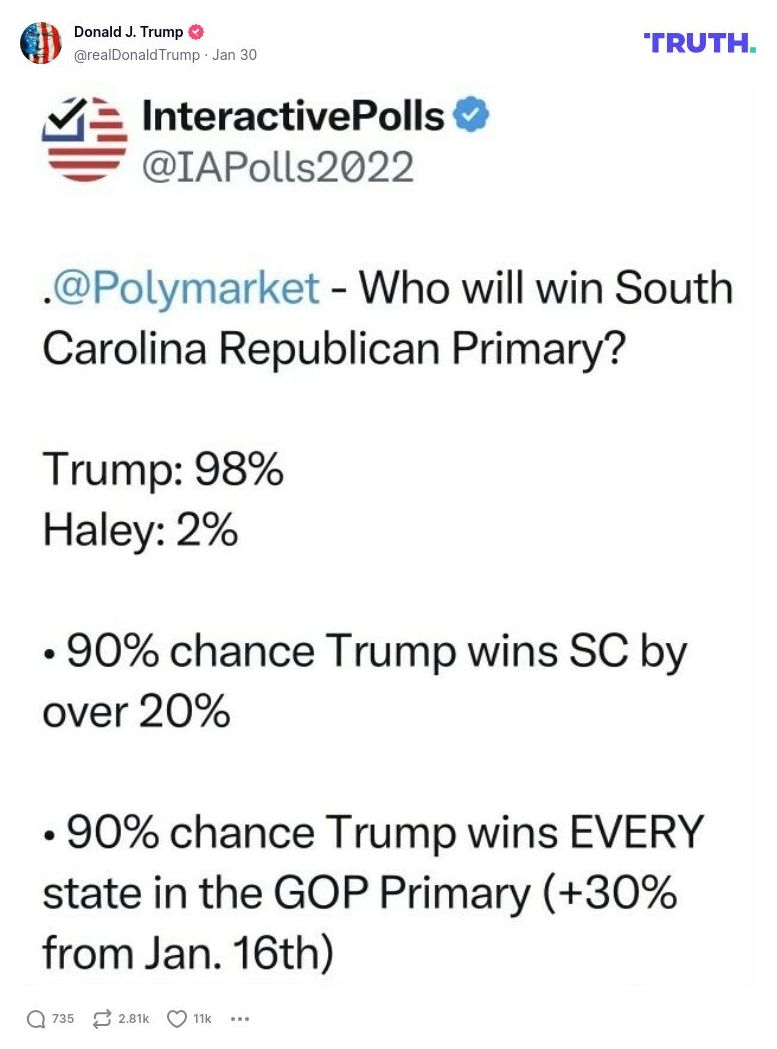Click Donald J. Trump's verified badge
Viewport: 777px width, 1049px height.
[196, 31]
